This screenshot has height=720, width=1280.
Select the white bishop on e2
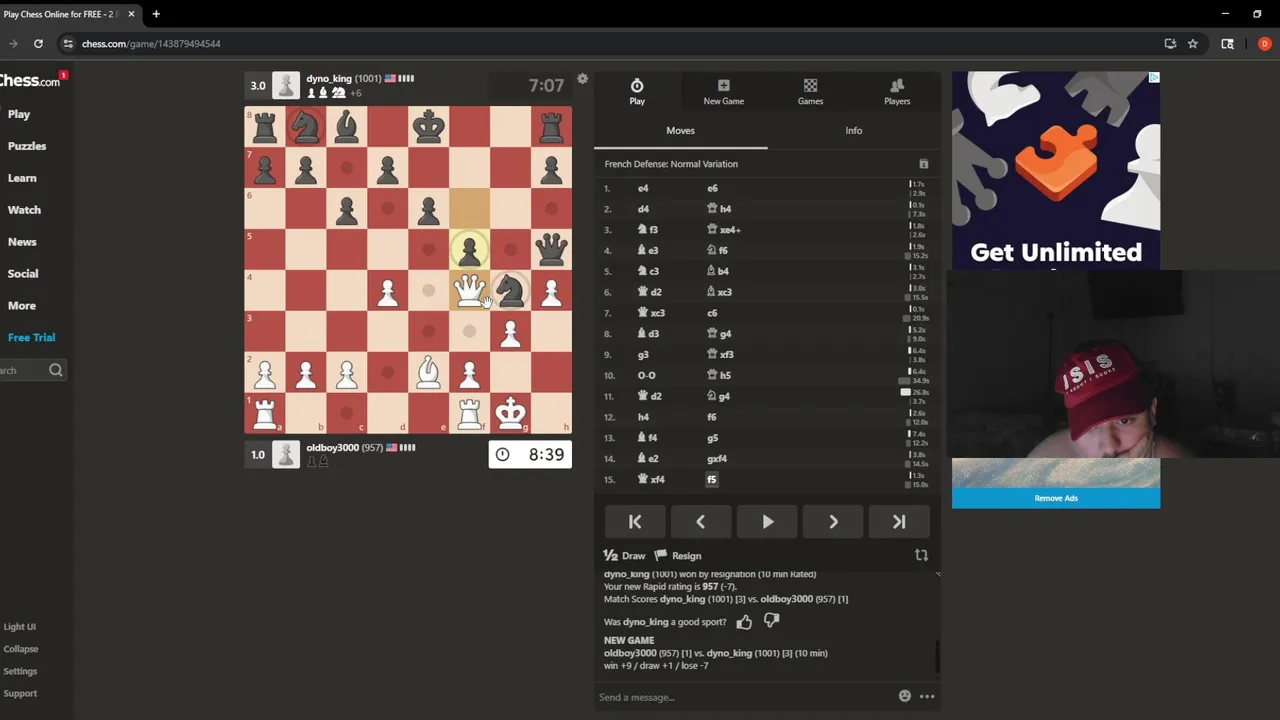[428, 372]
